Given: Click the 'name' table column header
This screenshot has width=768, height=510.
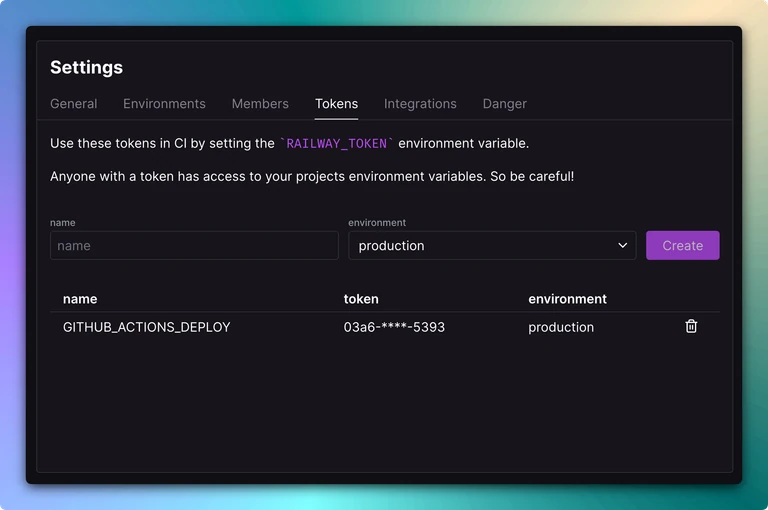Looking at the screenshot, I should pos(80,299).
